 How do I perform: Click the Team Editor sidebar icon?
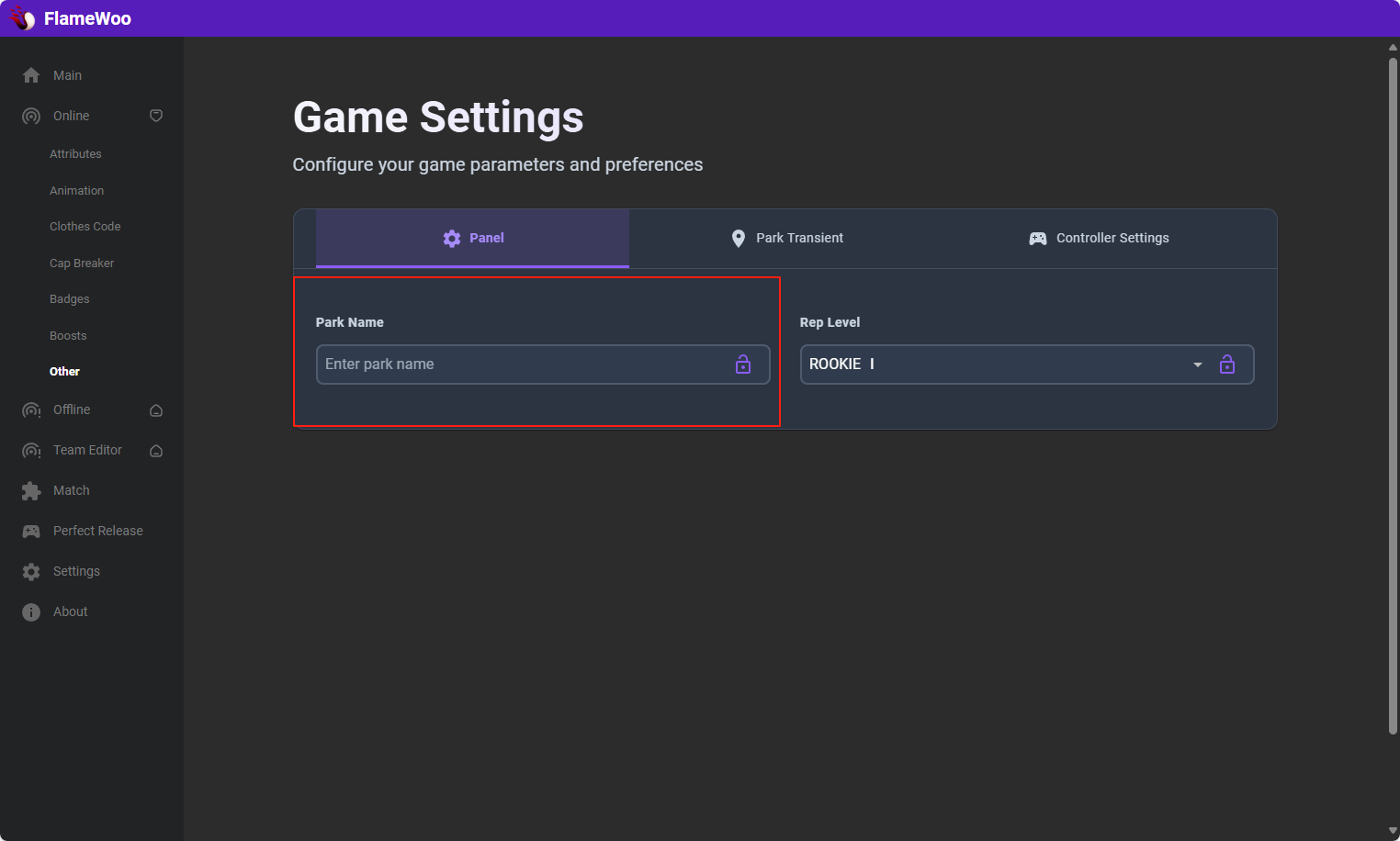click(x=31, y=450)
